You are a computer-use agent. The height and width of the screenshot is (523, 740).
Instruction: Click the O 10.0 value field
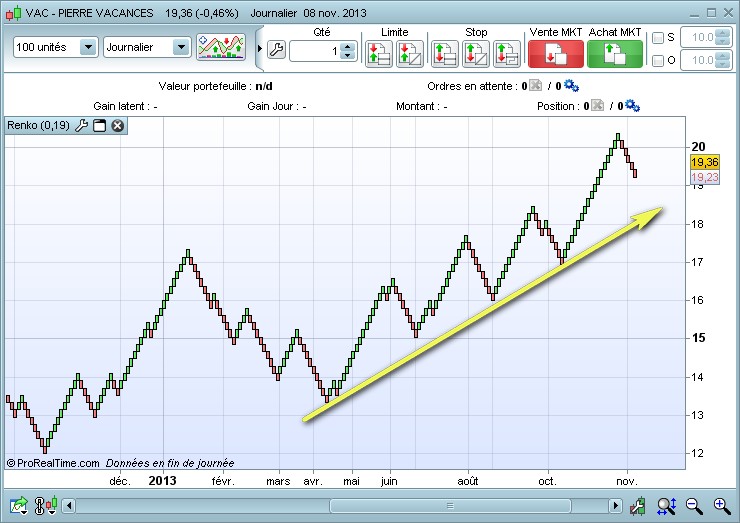[698, 60]
